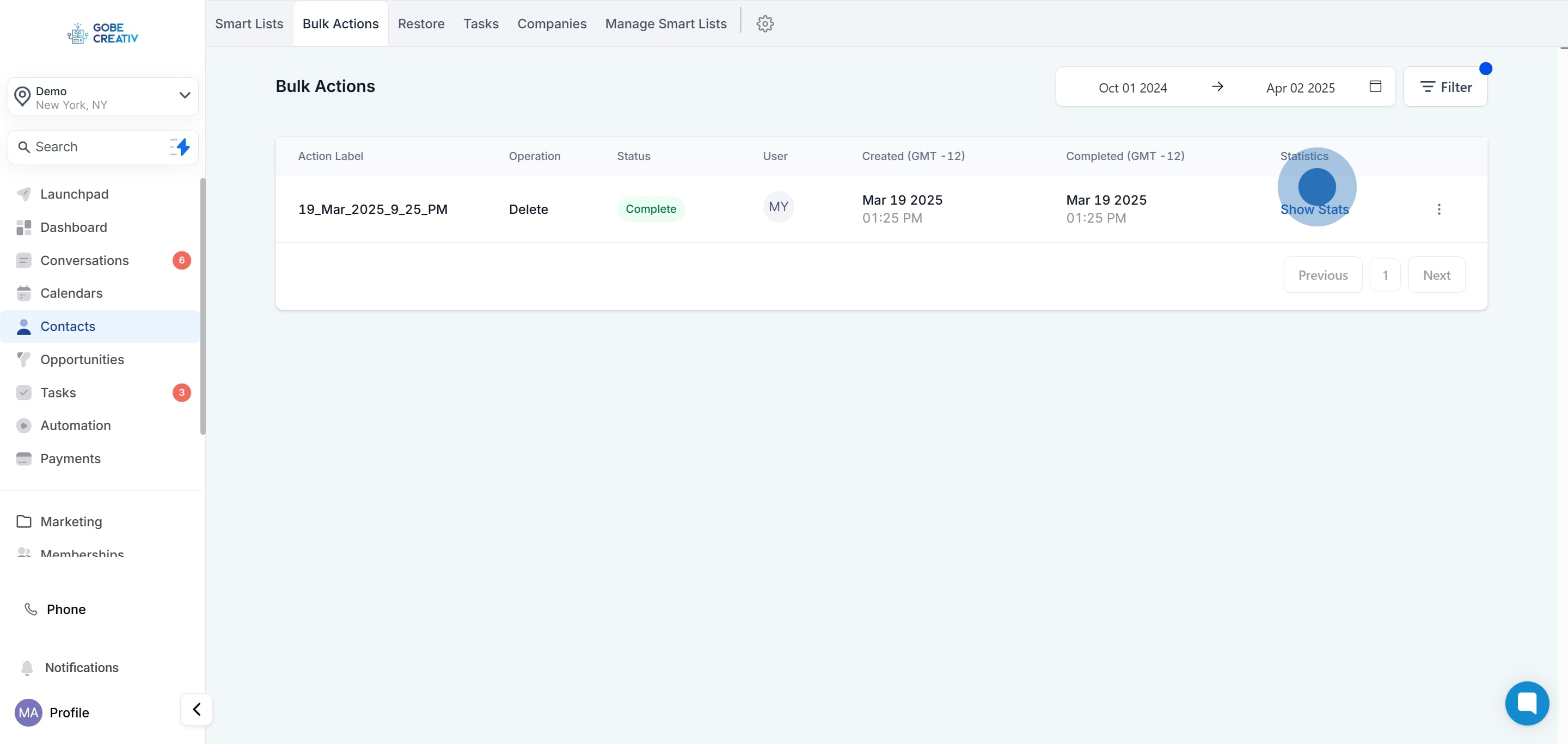This screenshot has height=744, width=1568.
Task: Collapse the sidebar with arrow button
Action: 196,709
